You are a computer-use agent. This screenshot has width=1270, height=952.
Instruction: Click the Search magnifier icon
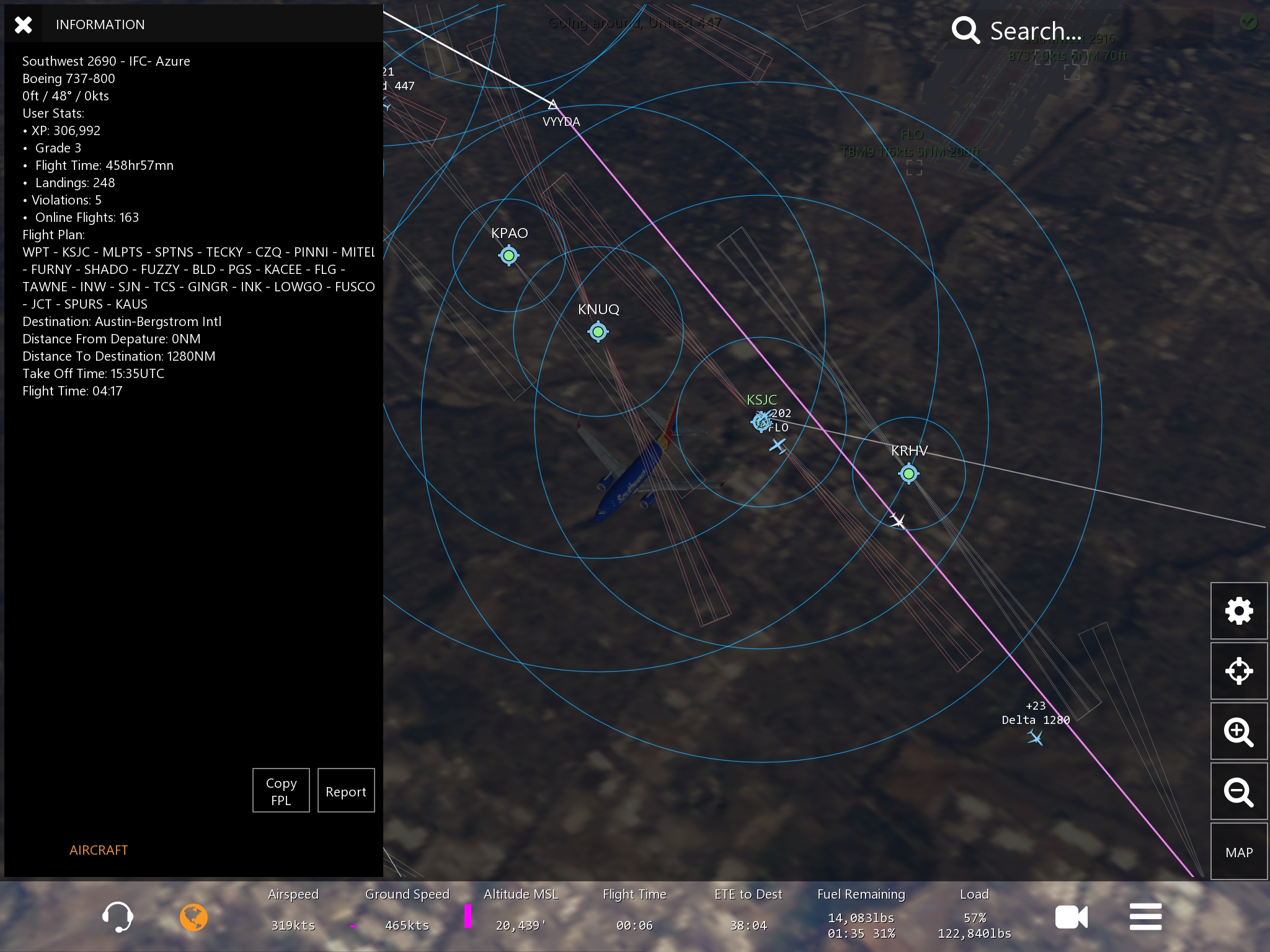965,30
